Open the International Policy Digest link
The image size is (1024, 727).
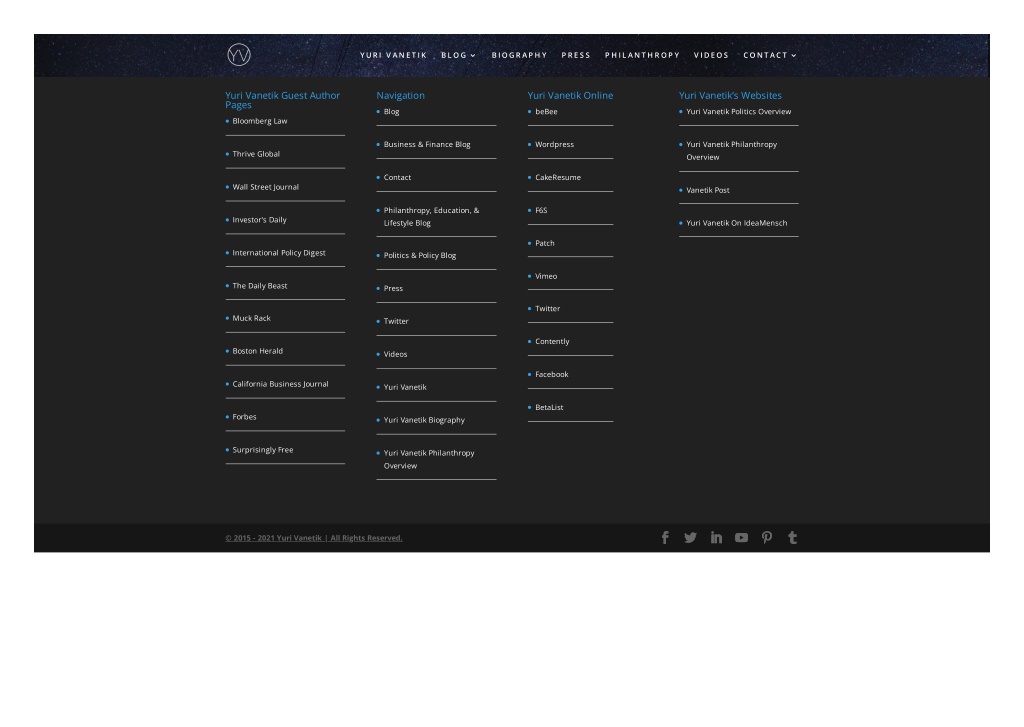coord(279,253)
